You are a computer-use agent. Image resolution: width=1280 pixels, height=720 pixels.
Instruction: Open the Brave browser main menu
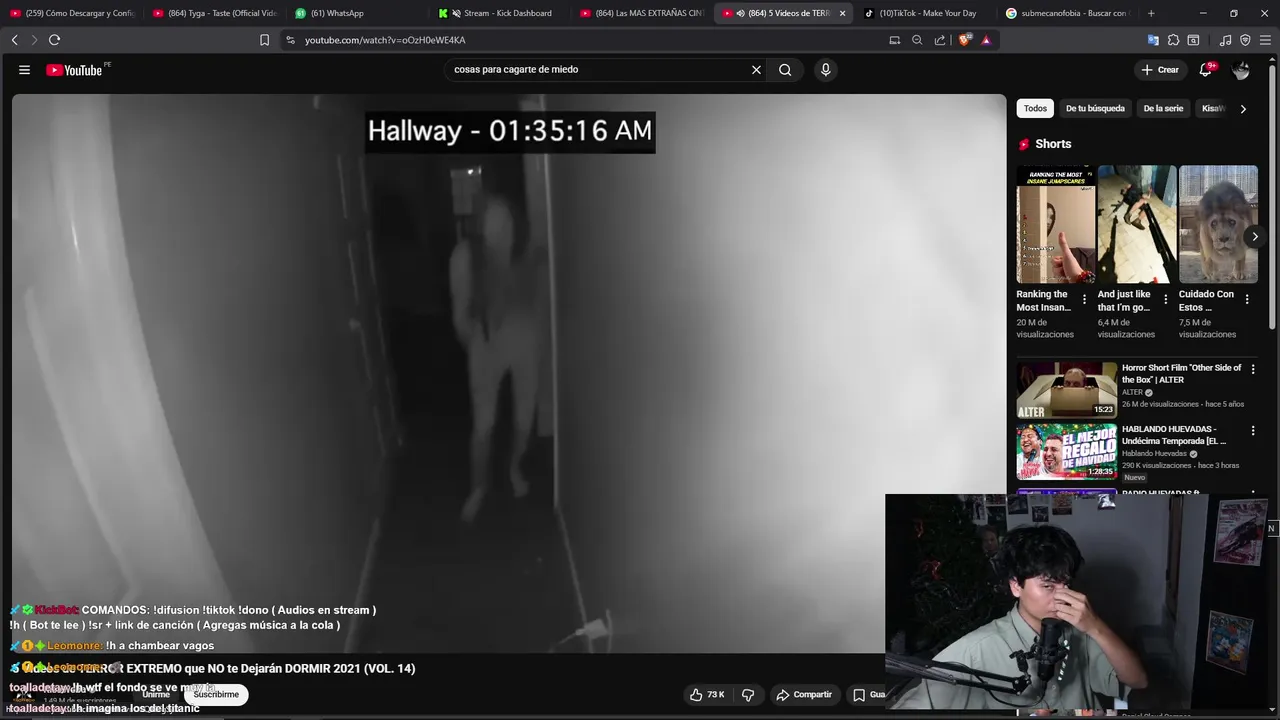(1266, 40)
